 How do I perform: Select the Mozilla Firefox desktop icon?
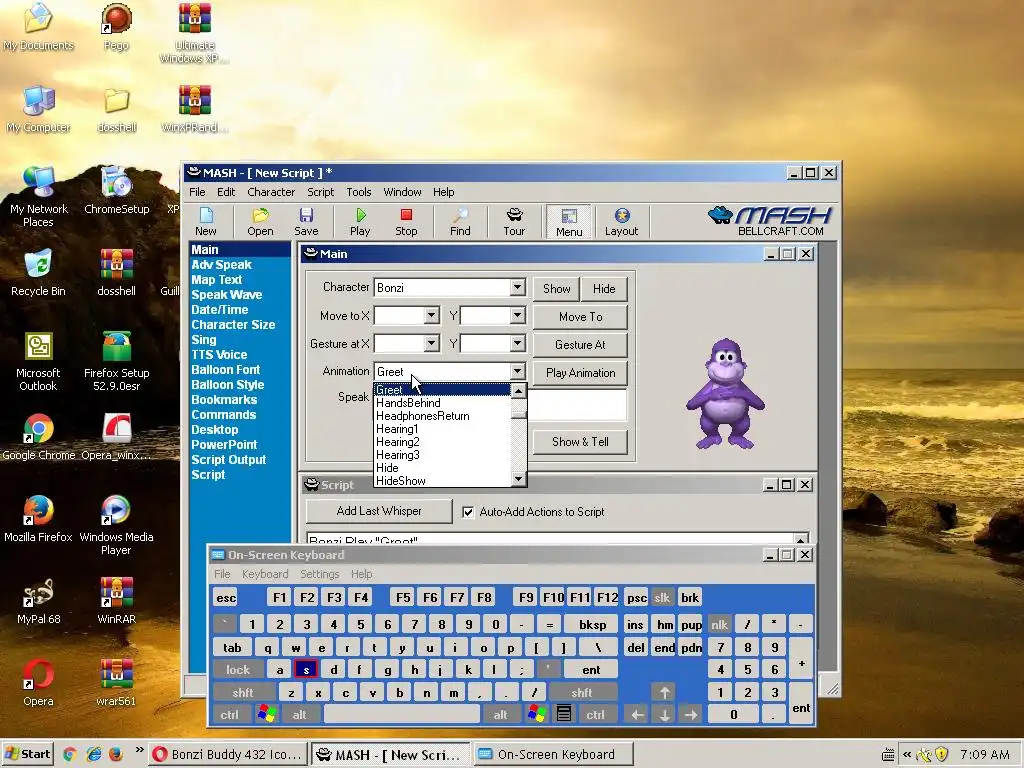(x=38, y=519)
